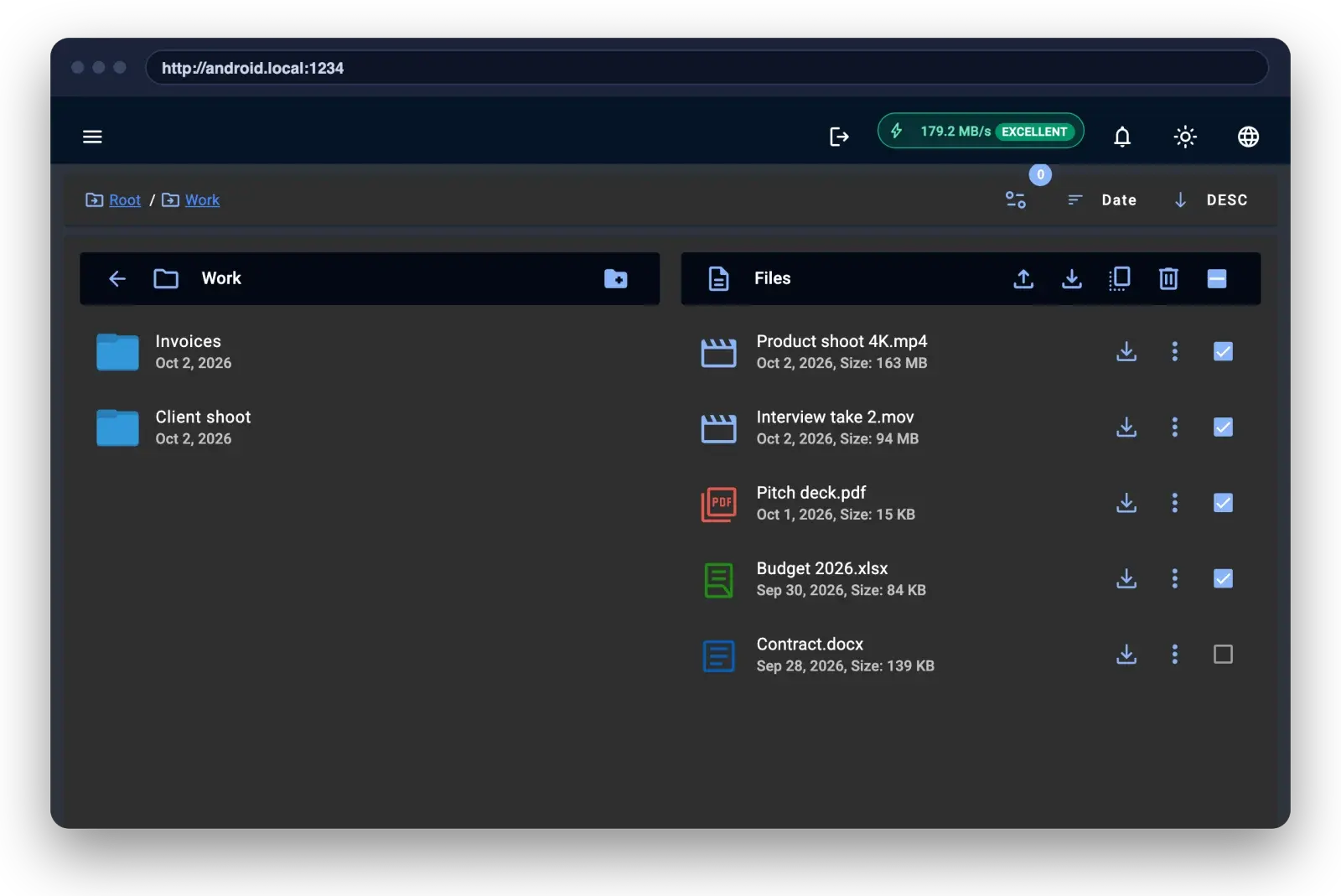Viewport: 1341px width, 896px height.
Task: Click the Product shoot 4K.mp4 file name
Action: [841, 341]
